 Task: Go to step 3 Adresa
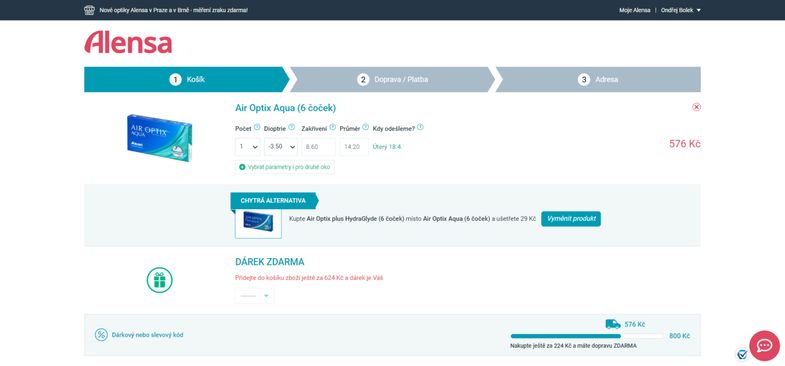pyautogui.click(x=598, y=80)
